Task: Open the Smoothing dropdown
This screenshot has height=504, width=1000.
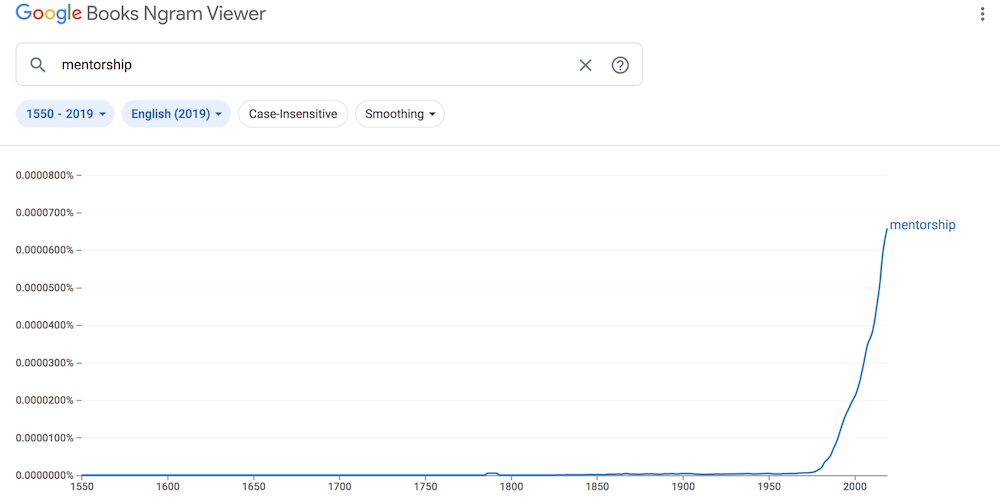Action: pyautogui.click(x=400, y=114)
